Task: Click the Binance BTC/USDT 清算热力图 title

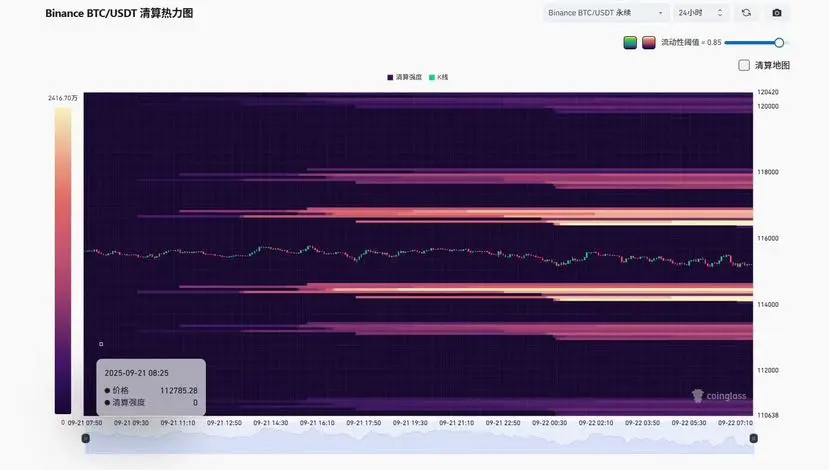Action: click(x=119, y=13)
